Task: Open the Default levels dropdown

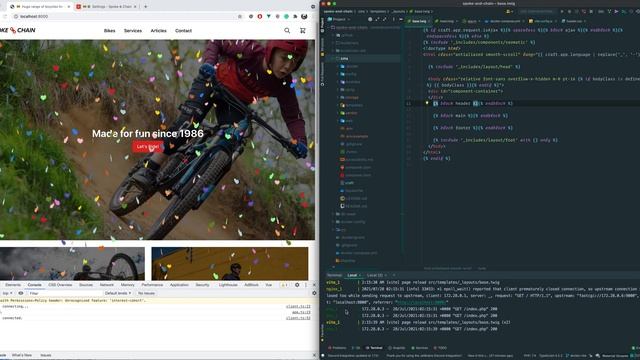Action: coord(118,293)
